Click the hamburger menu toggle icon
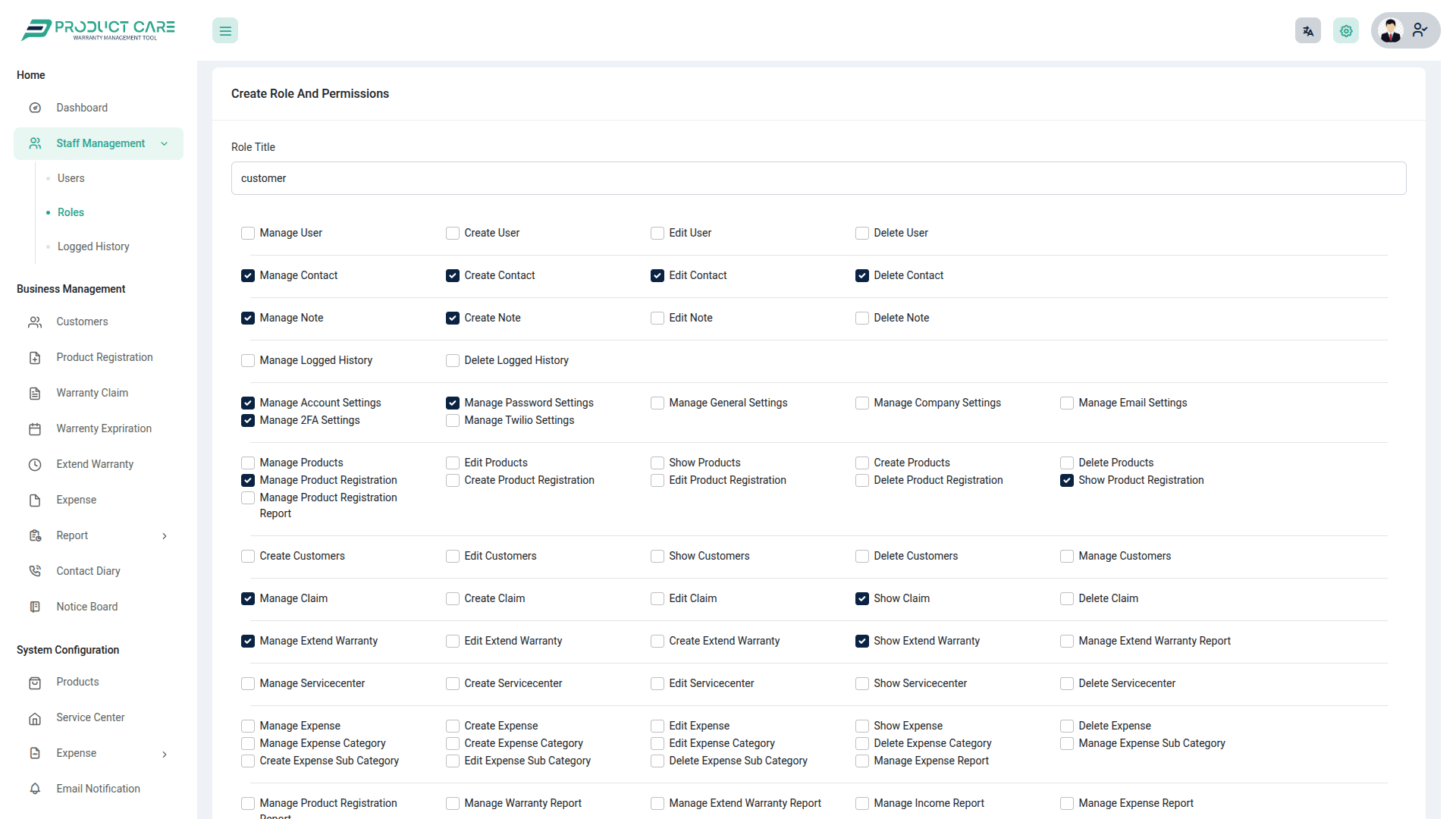The width and height of the screenshot is (1456, 819). click(225, 31)
